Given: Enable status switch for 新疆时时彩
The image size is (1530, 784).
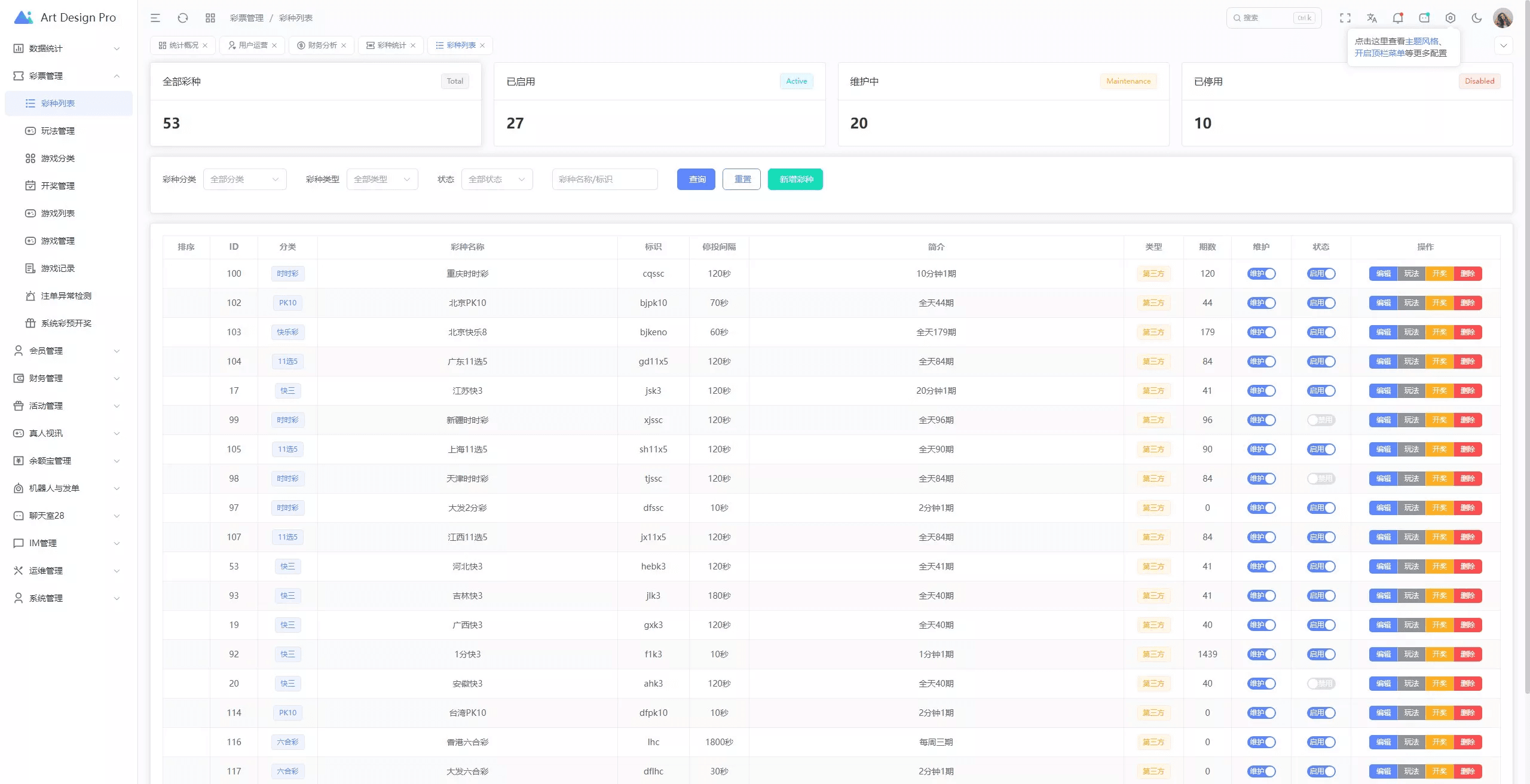Looking at the screenshot, I should point(1321,420).
